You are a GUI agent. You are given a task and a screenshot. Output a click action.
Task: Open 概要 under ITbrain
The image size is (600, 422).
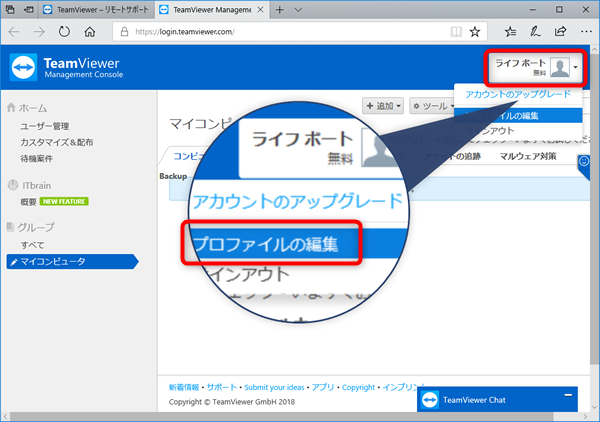tap(28, 202)
